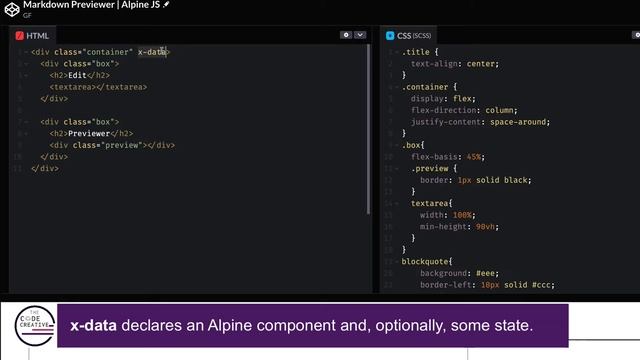Screen dimensions: 640x360
Task: Collapse fold arrow beside Edit box div
Action: [26, 64]
